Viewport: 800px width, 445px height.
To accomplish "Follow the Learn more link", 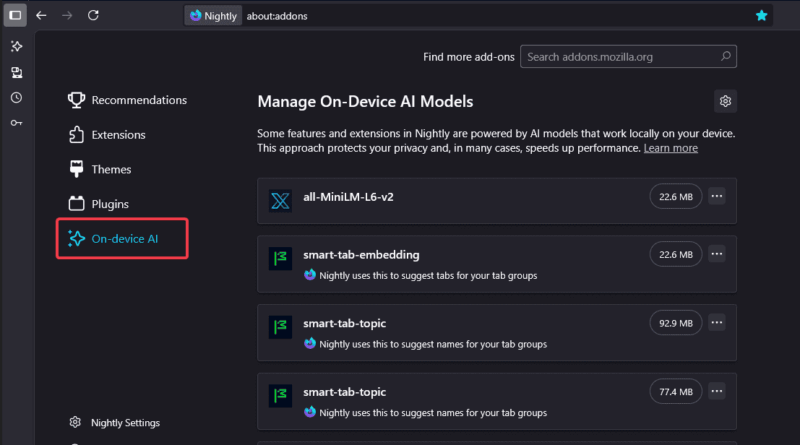I will pyautogui.click(x=670, y=148).
